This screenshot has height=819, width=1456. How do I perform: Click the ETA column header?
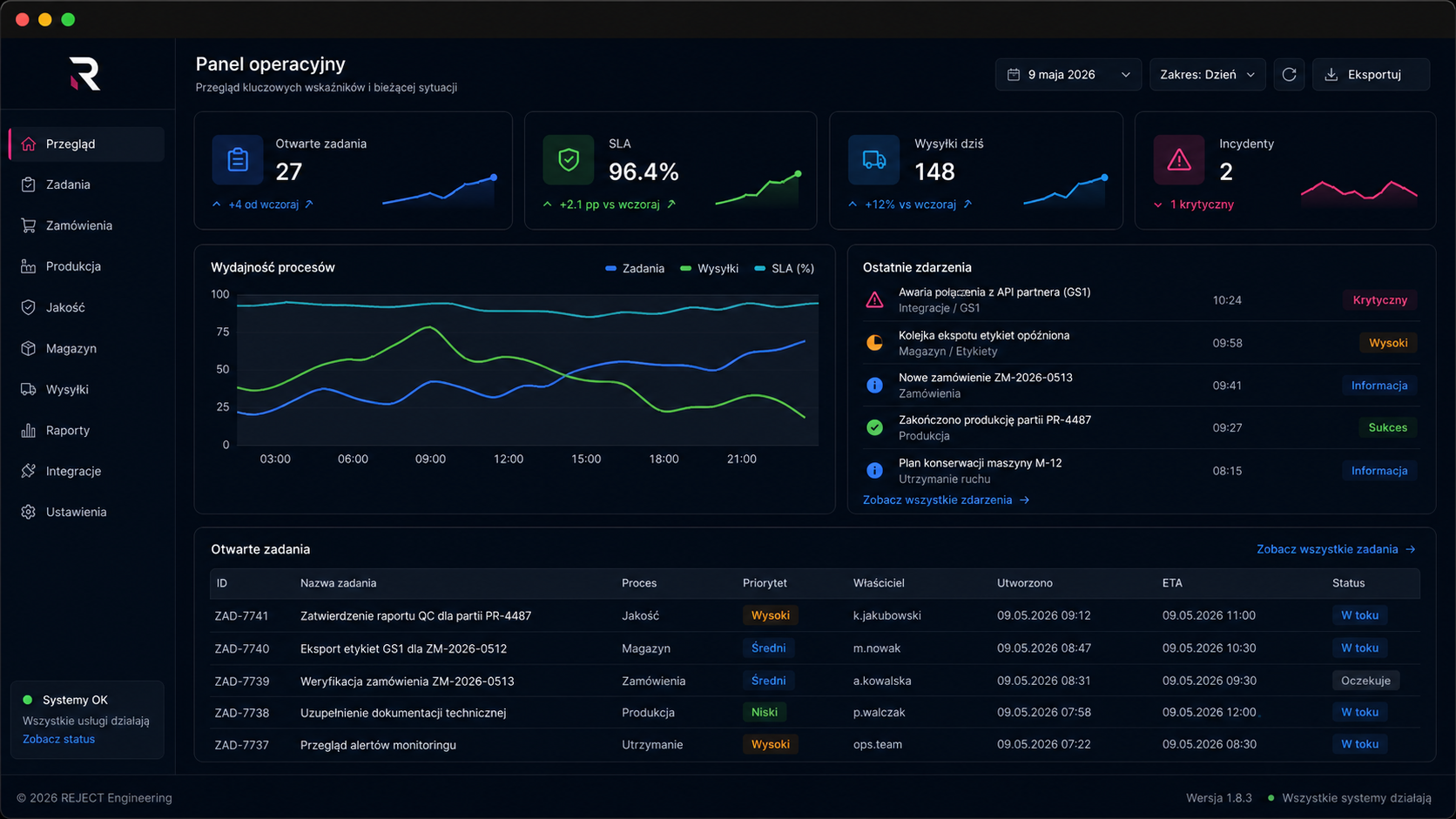[1172, 583]
